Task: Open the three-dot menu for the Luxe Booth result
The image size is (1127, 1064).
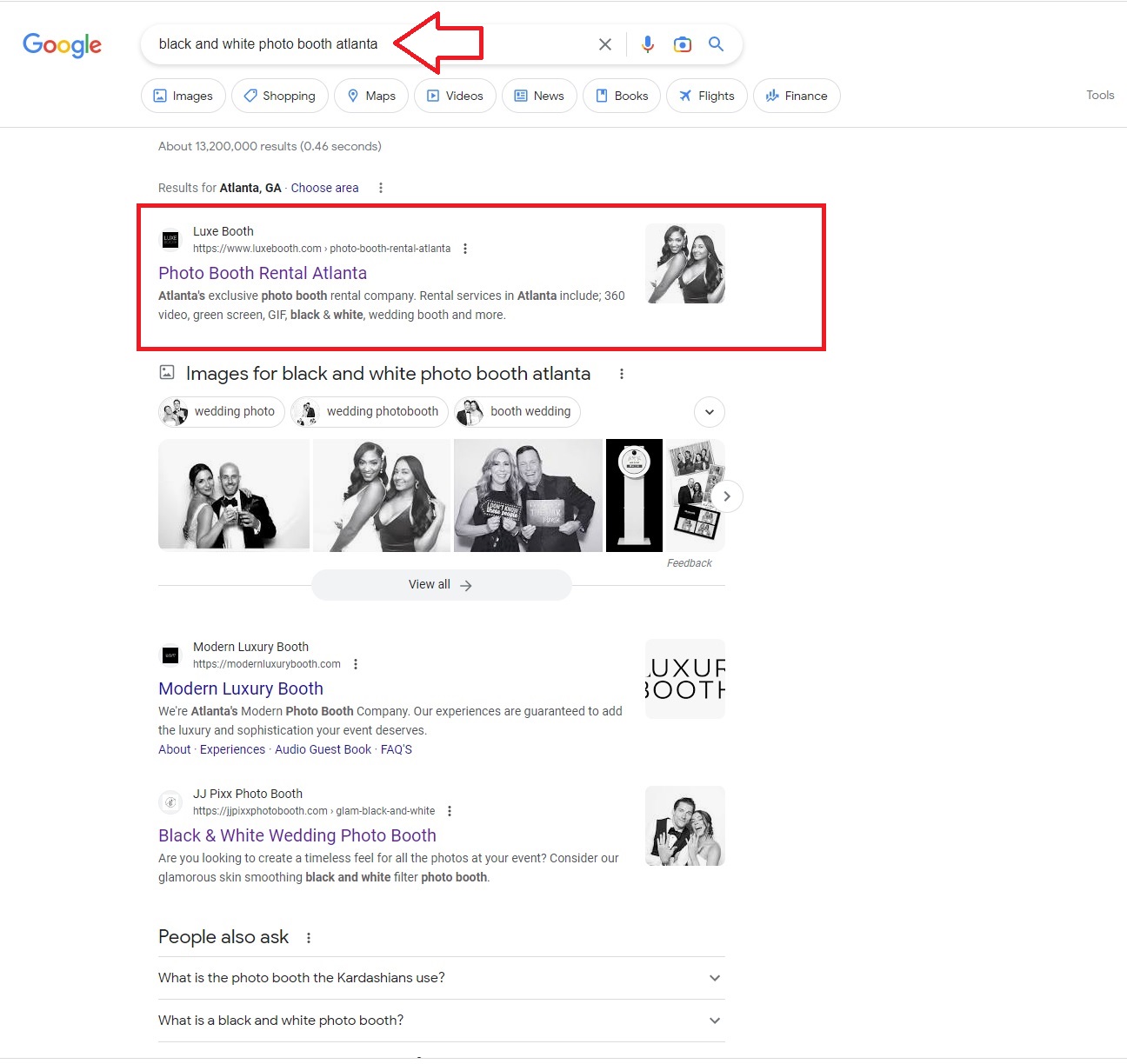Action: click(465, 249)
